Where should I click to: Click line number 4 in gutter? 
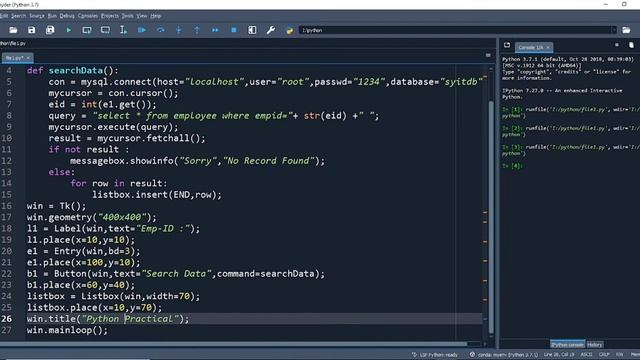pos(9,71)
